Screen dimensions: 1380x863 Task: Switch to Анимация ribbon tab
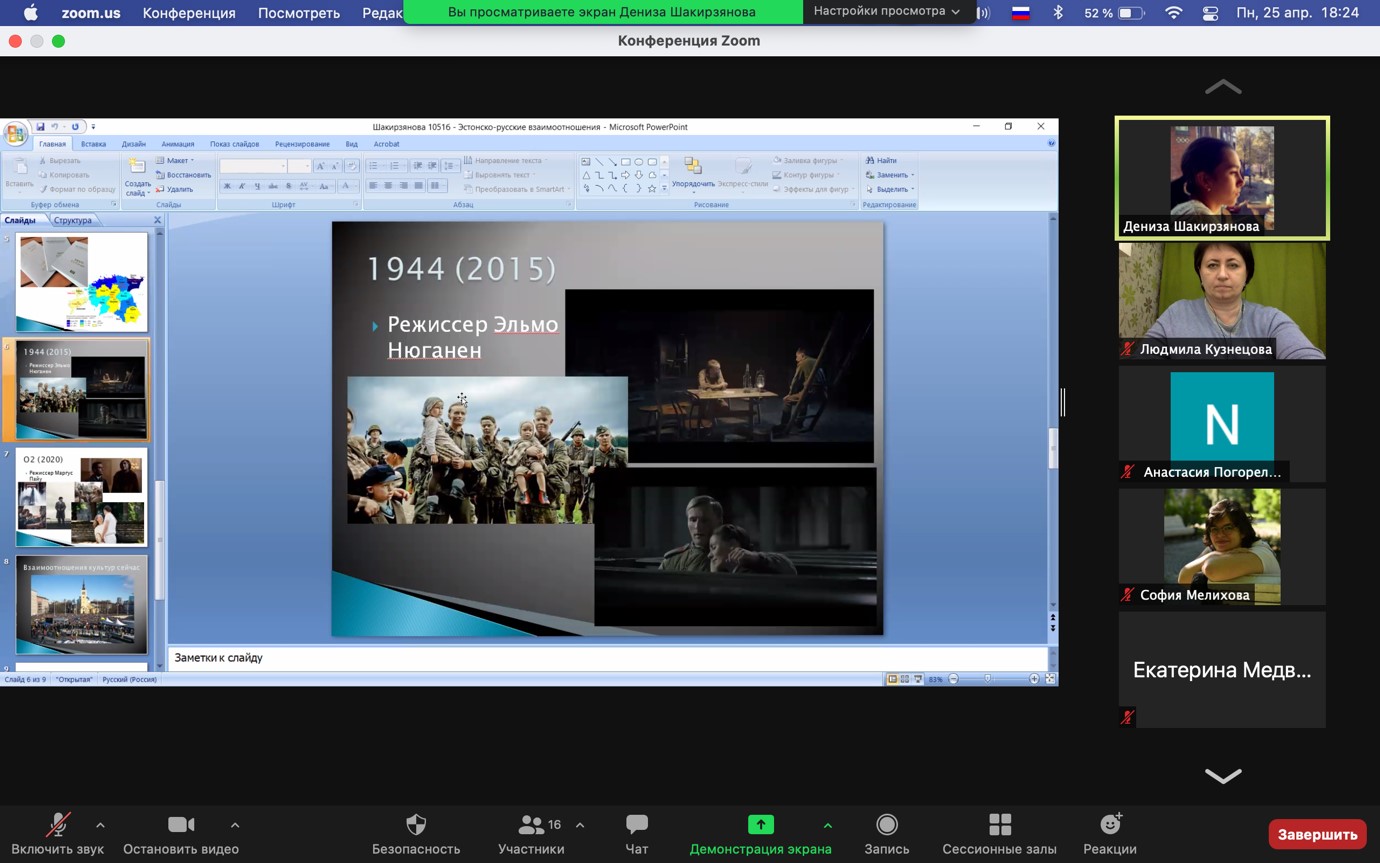coord(178,144)
